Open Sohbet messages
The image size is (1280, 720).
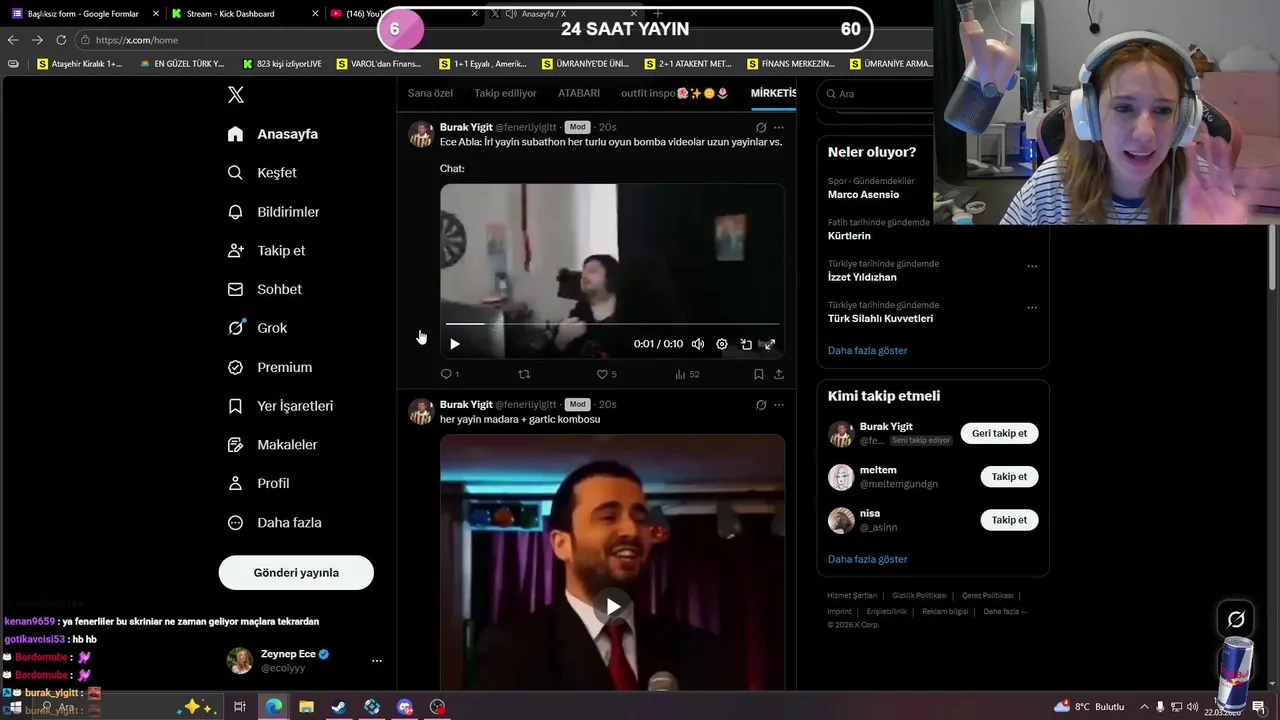point(264,289)
